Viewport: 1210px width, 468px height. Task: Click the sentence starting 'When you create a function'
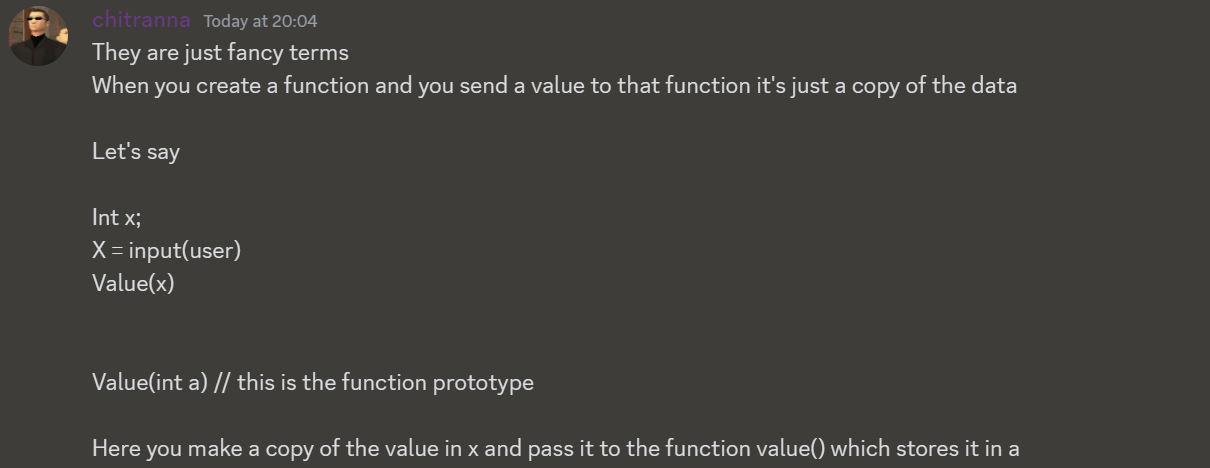click(x=554, y=85)
